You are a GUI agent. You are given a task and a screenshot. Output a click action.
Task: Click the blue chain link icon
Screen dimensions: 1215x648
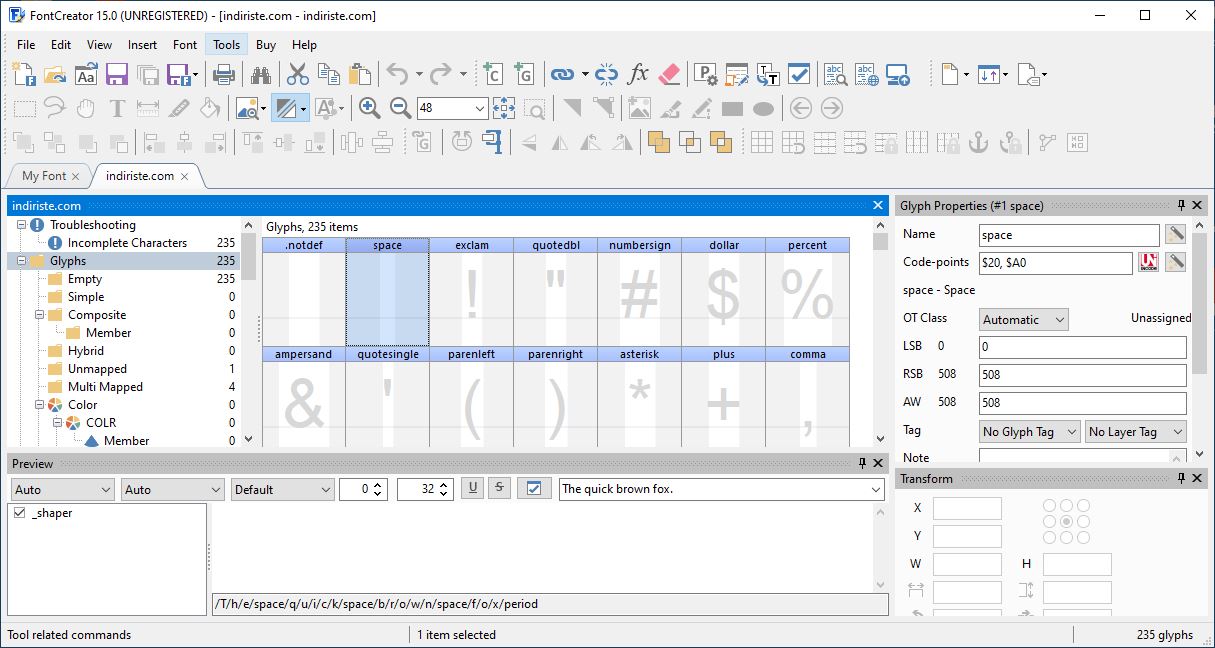pos(563,74)
